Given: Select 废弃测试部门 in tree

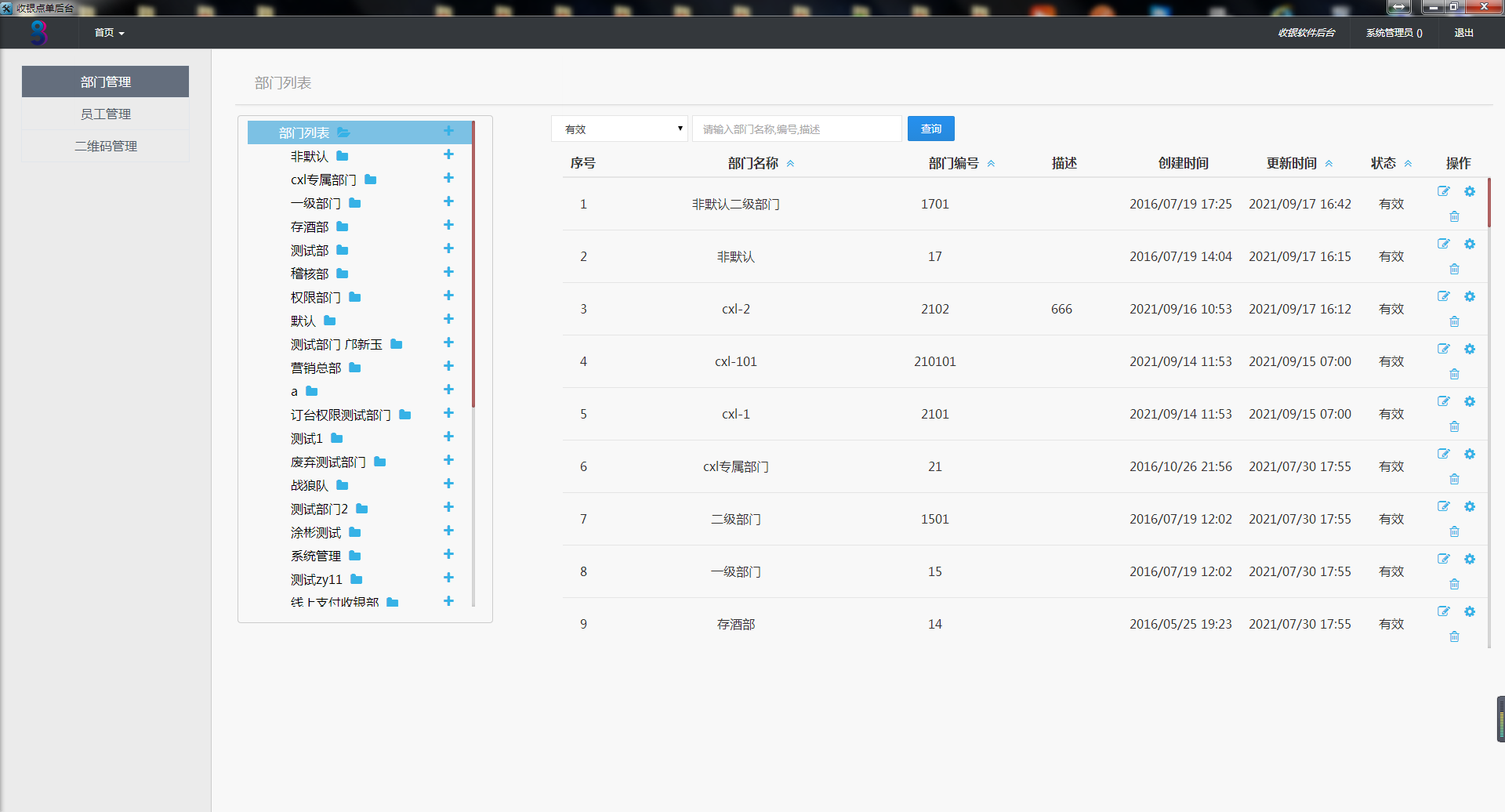Looking at the screenshot, I should click(328, 462).
